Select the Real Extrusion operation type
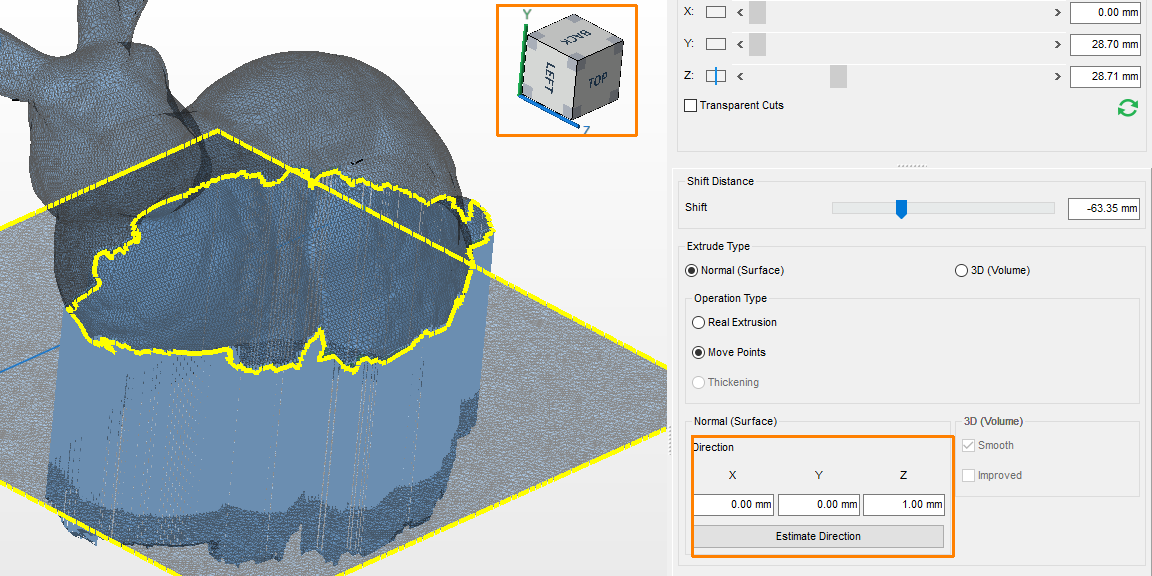Screen dimensions: 1152x576 point(698,322)
